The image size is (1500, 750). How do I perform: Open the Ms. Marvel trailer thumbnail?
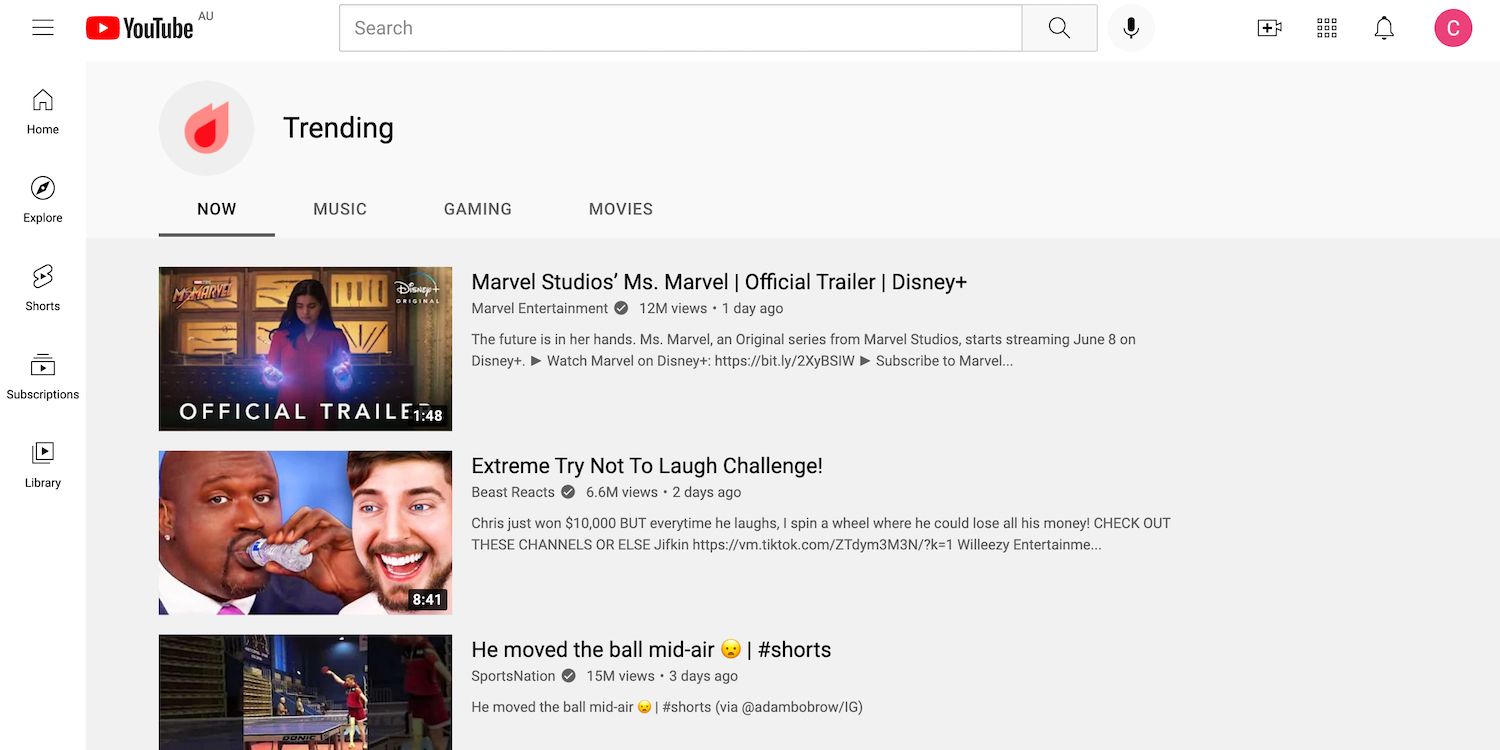click(x=305, y=349)
